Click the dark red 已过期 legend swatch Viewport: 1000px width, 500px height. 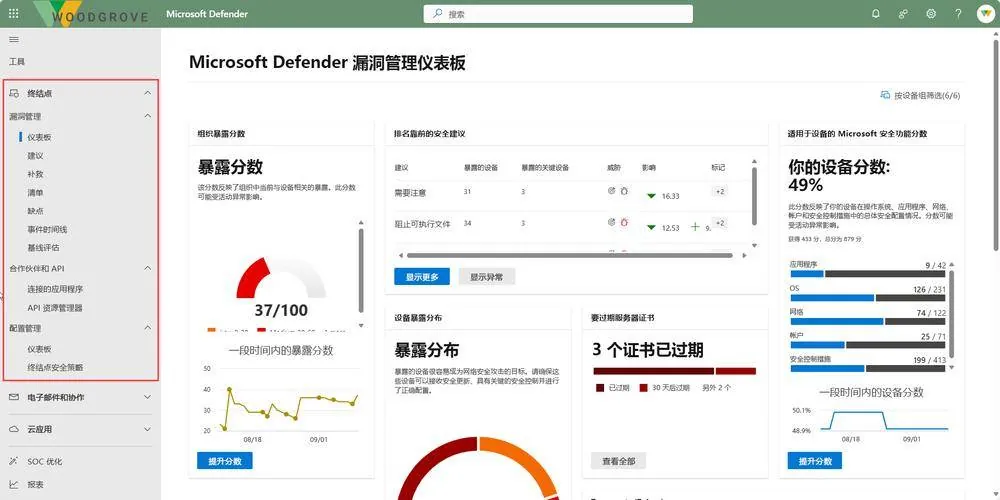(x=599, y=387)
